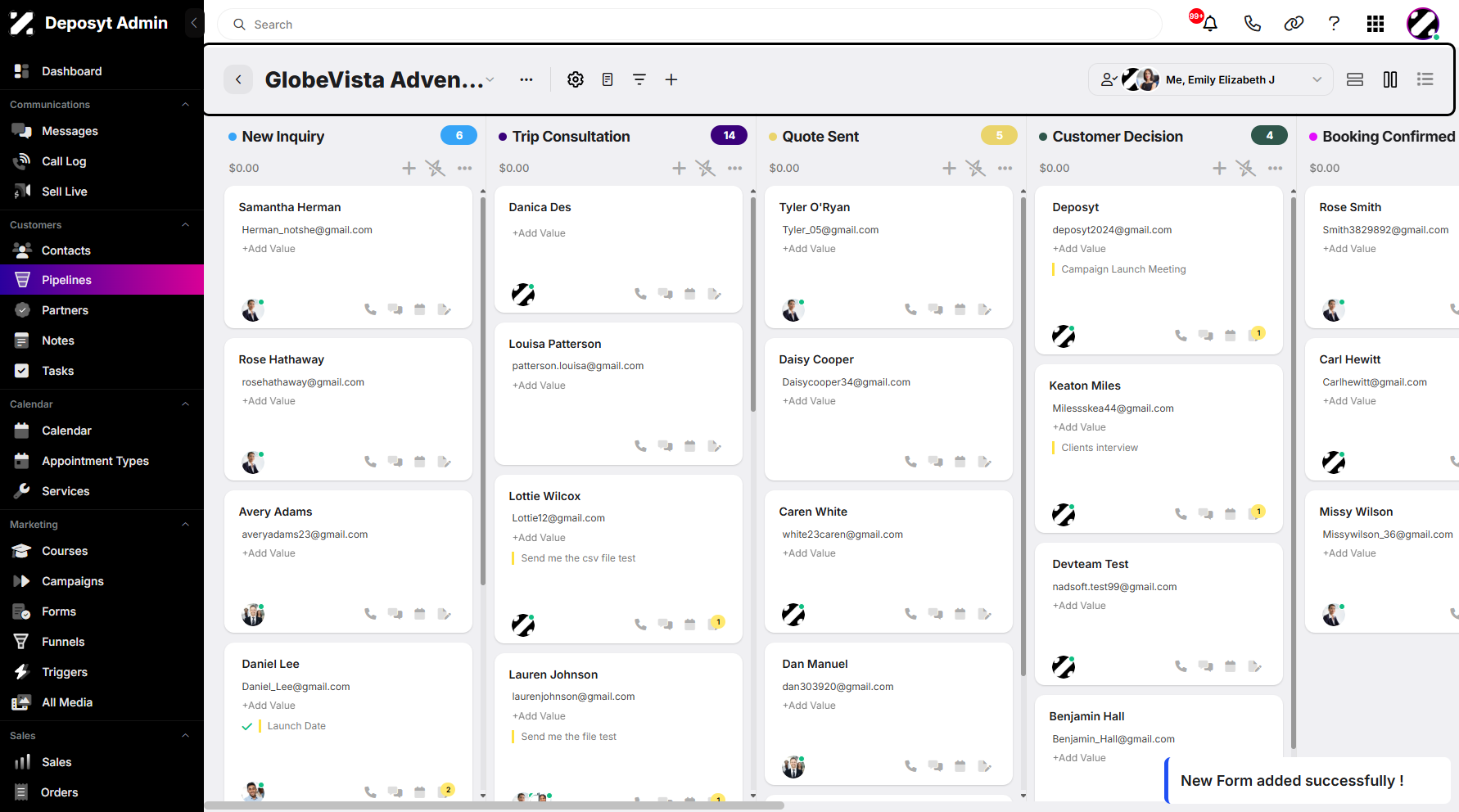Open Campaign Launch Meeting task
1459x812 pixels.
coord(1123,269)
